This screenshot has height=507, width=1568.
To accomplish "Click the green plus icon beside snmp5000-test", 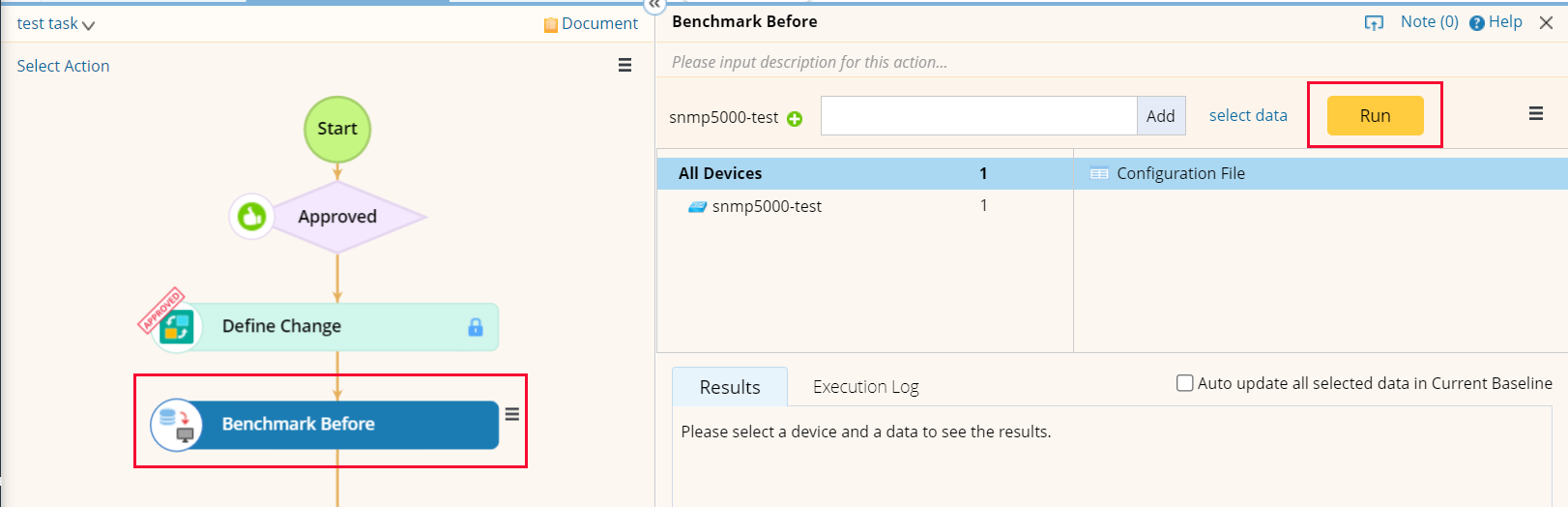I will [x=795, y=119].
